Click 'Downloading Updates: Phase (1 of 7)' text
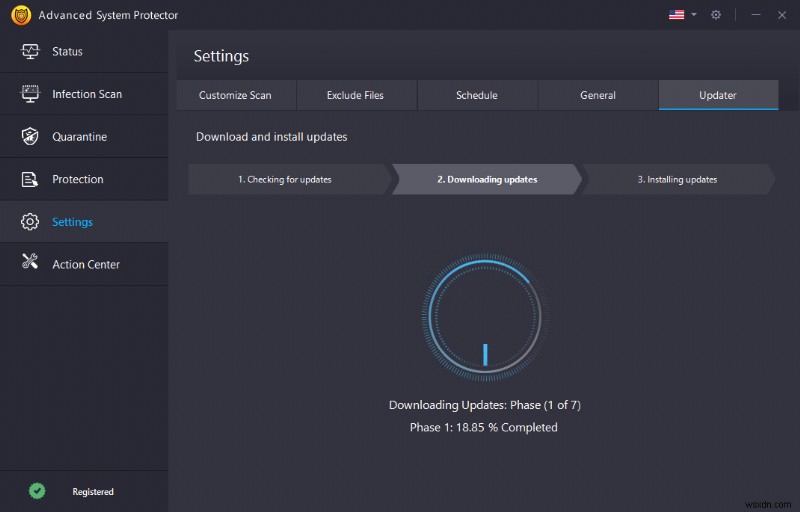800x512 pixels. pyautogui.click(x=485, y=405)
